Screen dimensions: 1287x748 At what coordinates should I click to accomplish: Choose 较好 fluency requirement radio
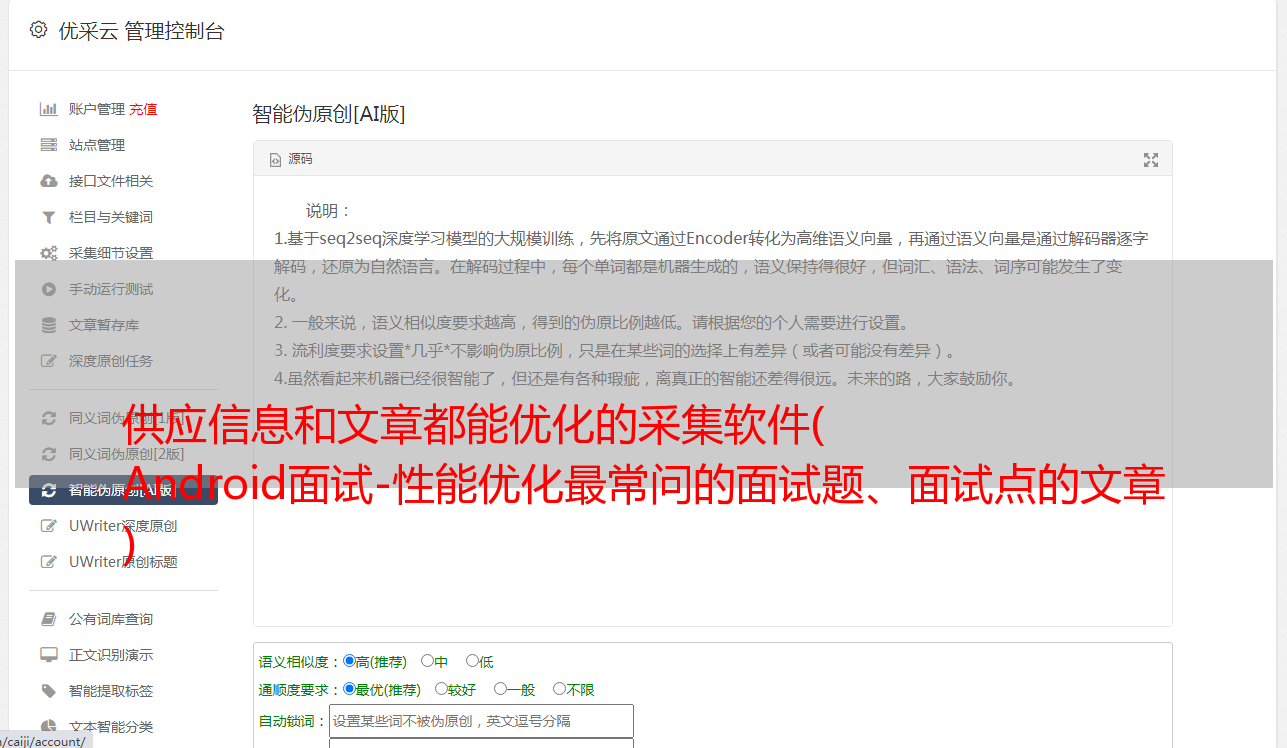point(441,689)
